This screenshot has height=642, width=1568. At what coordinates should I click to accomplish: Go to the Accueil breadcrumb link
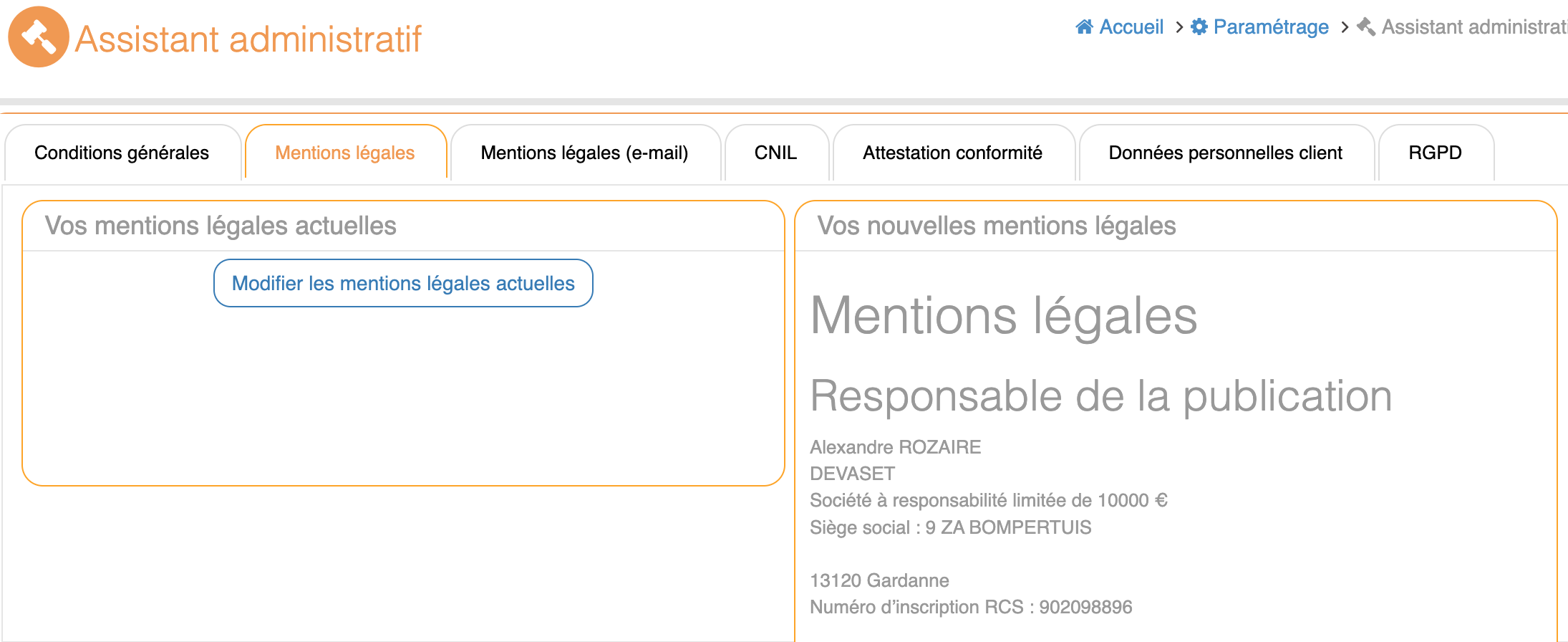pyautogui.click(x=1131, y=27)
